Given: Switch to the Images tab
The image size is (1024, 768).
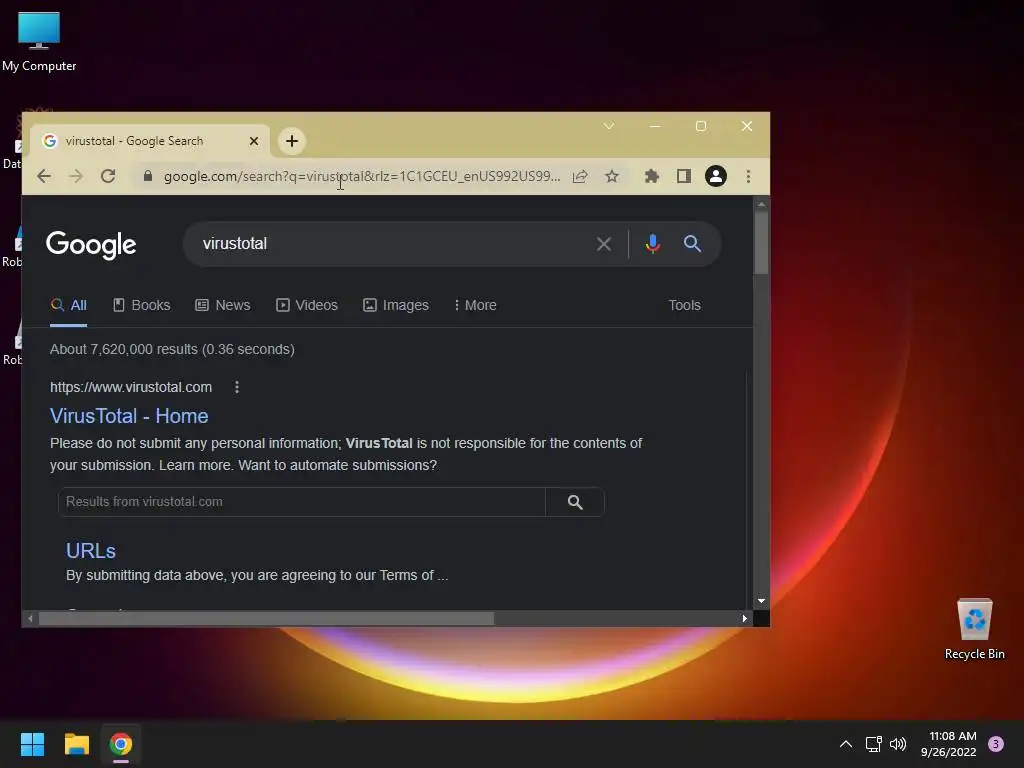Looking at the screenshot, I should coord(396,305).
